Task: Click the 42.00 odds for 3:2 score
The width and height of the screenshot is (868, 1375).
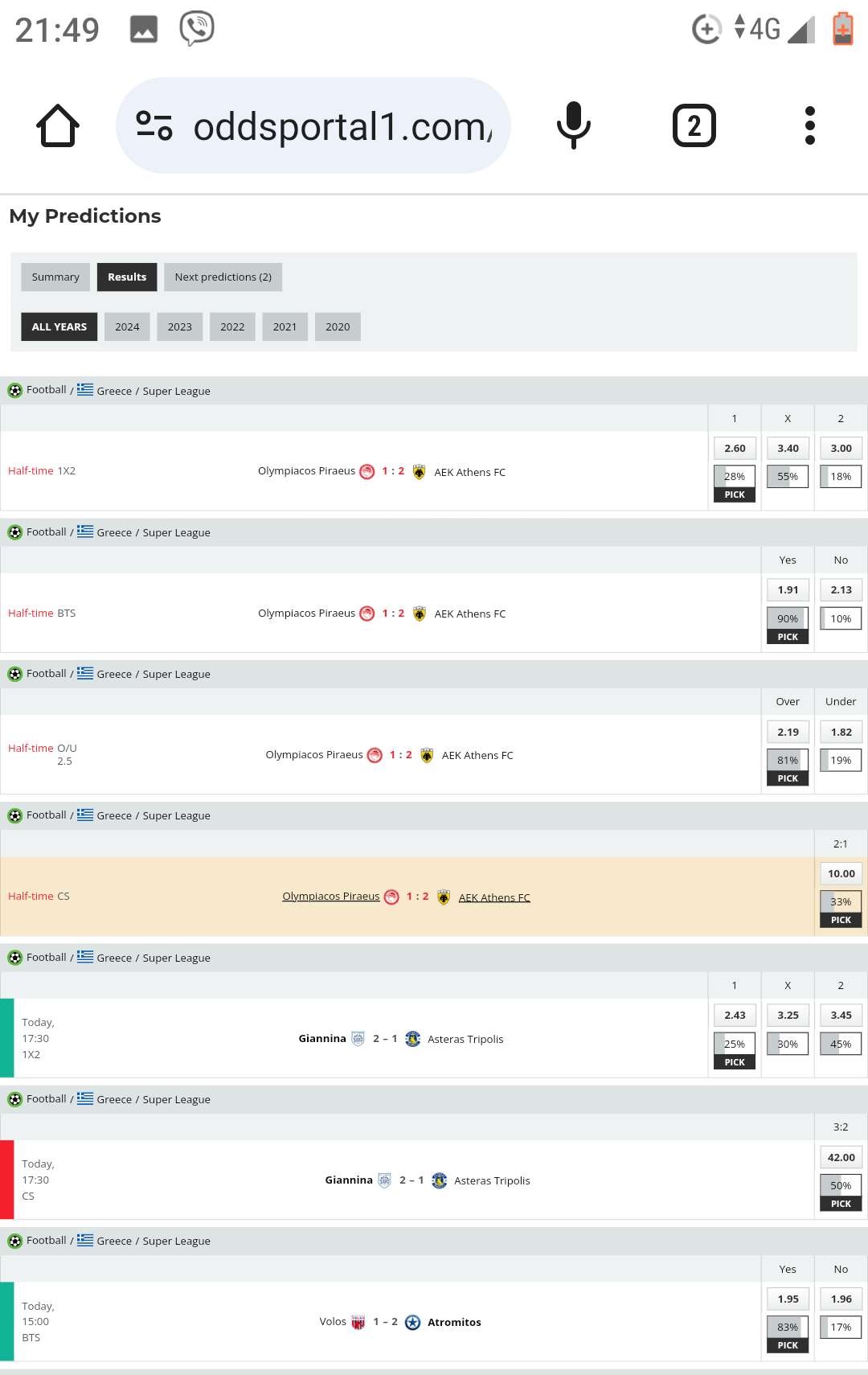Action: tap(841, 1158)
